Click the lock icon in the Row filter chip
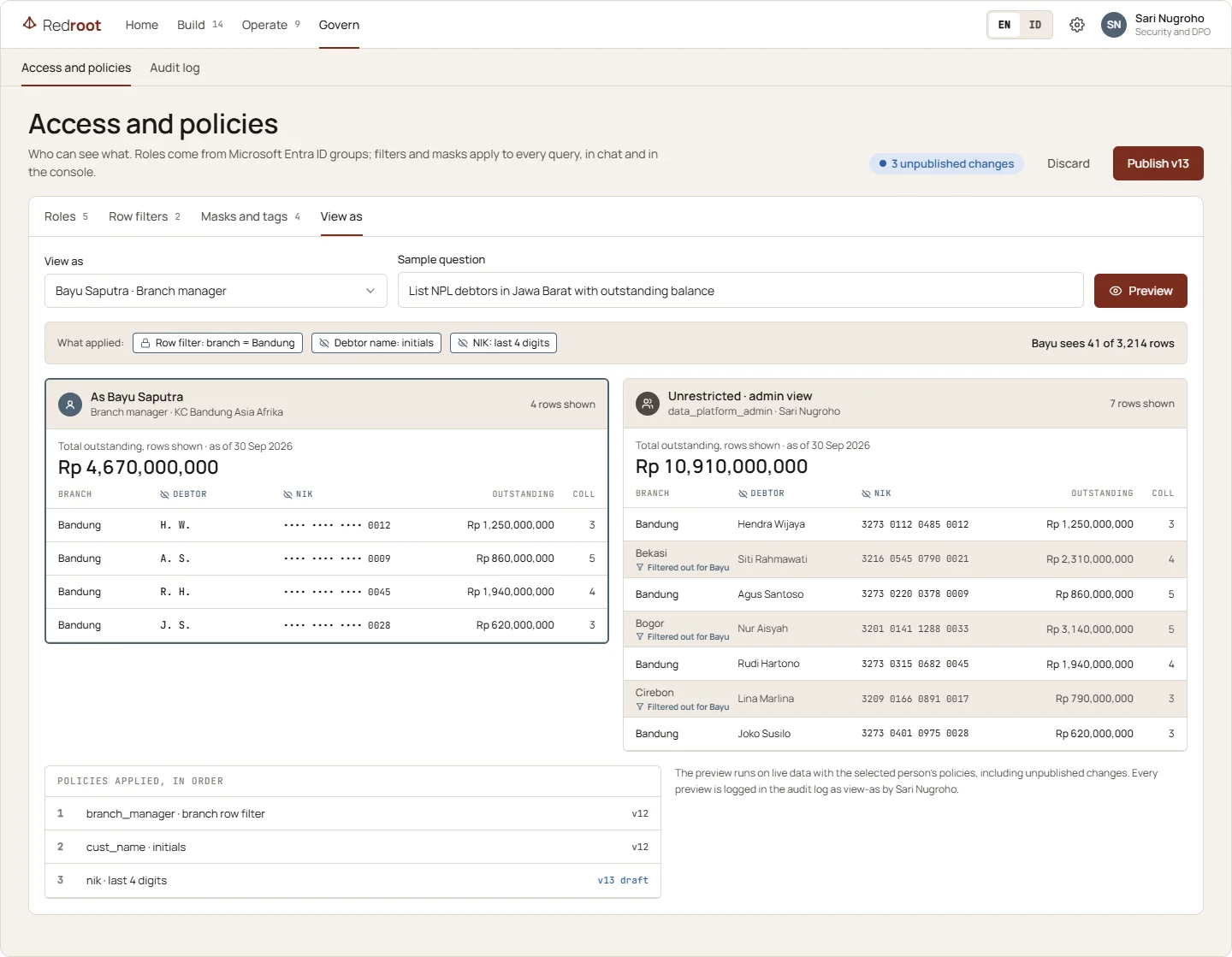1232x957 pixels. pyautogui.click(x=146, y=343)
